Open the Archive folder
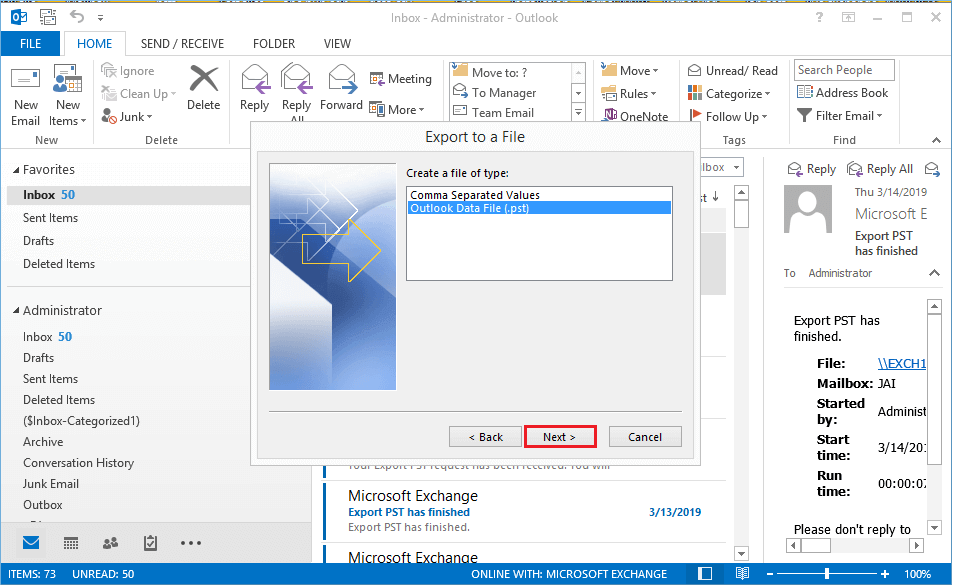This screenshot has width=955, height=587. [43, 442]
